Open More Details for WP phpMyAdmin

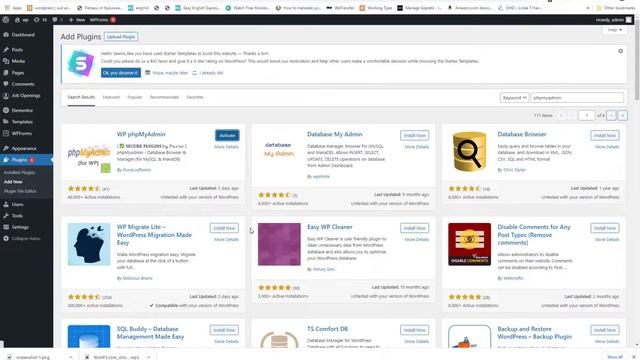[x=226, y=147]
